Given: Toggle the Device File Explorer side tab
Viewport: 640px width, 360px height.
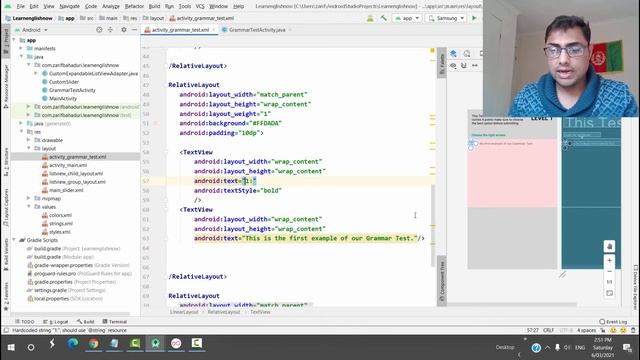Looking at the screenshot, I should (636, 287).
